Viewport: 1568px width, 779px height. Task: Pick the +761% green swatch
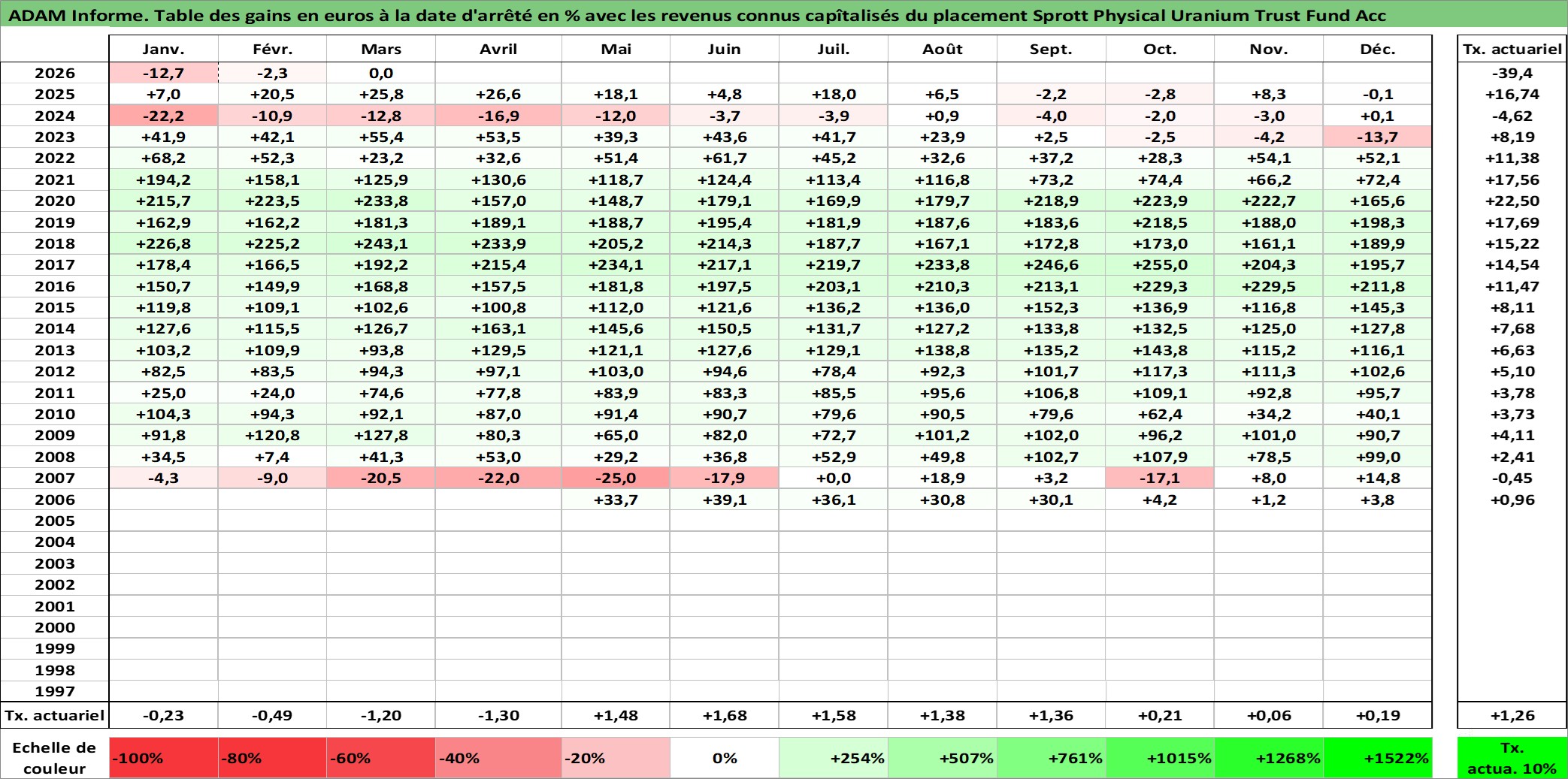[1051, 757]
